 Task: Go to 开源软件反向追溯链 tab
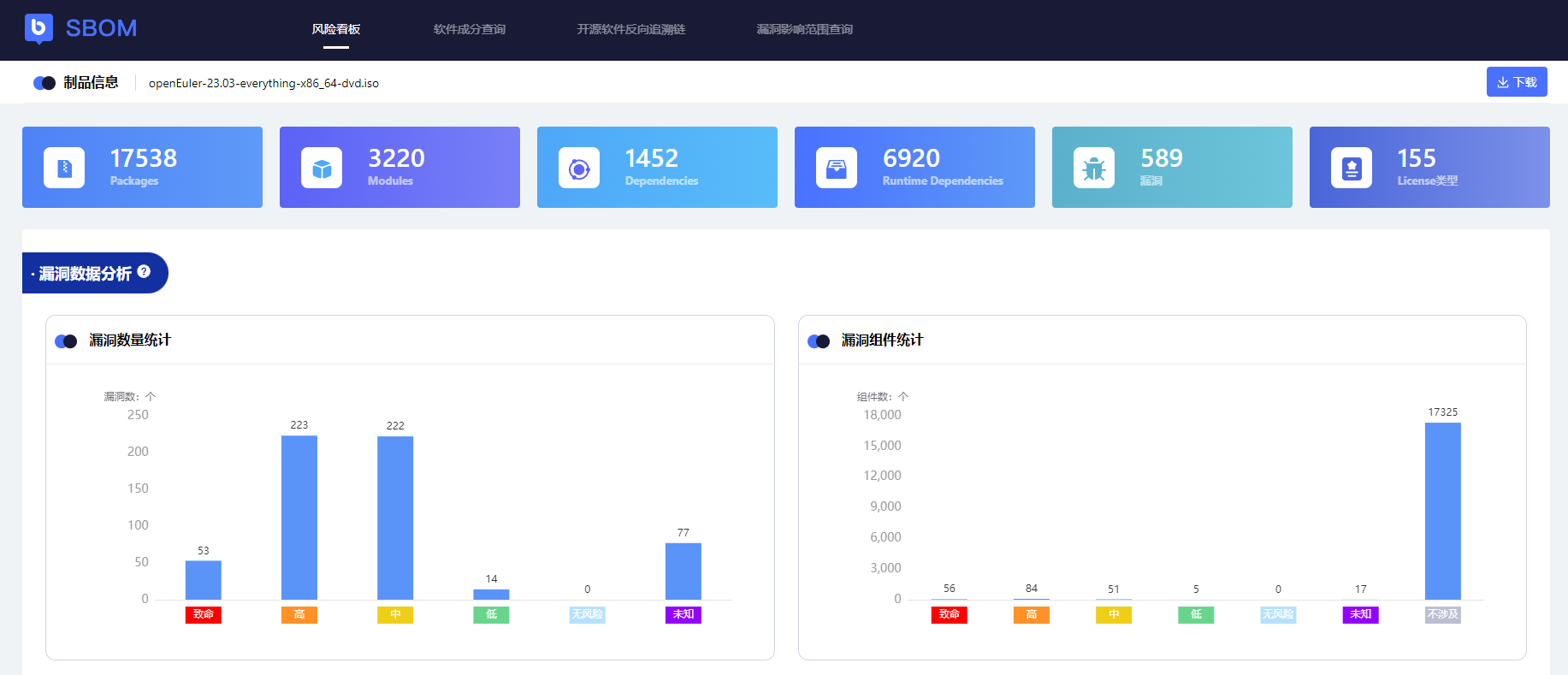click(630, 29)
